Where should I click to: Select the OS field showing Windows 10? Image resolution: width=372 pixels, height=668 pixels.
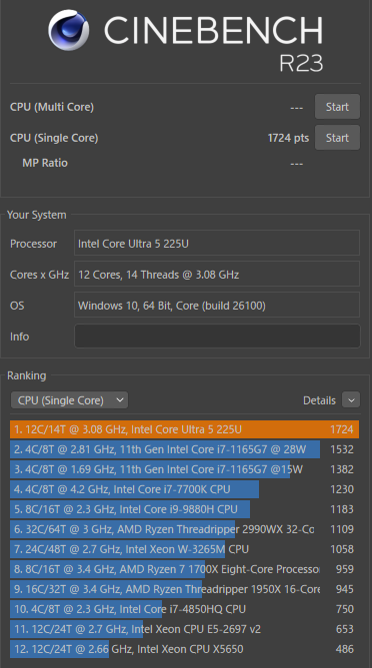217,305
